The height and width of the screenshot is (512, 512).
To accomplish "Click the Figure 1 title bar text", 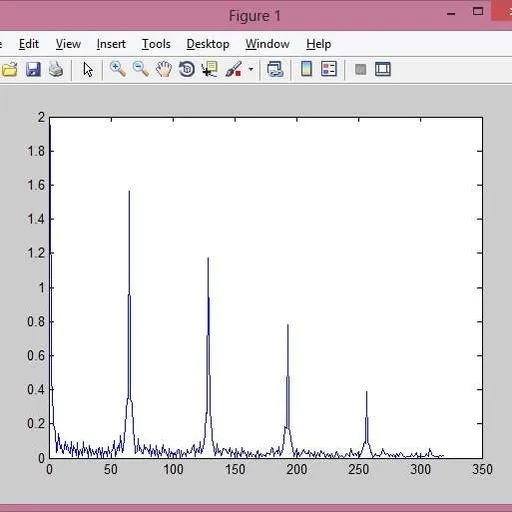I will tap(255, 16).
